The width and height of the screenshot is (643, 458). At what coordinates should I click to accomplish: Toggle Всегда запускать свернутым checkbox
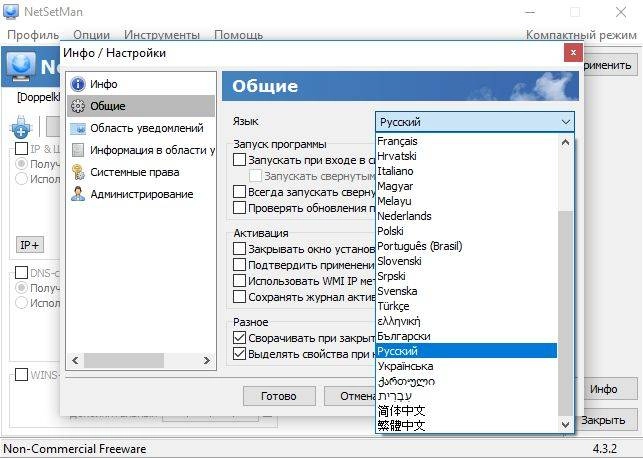tap(239, 191)
